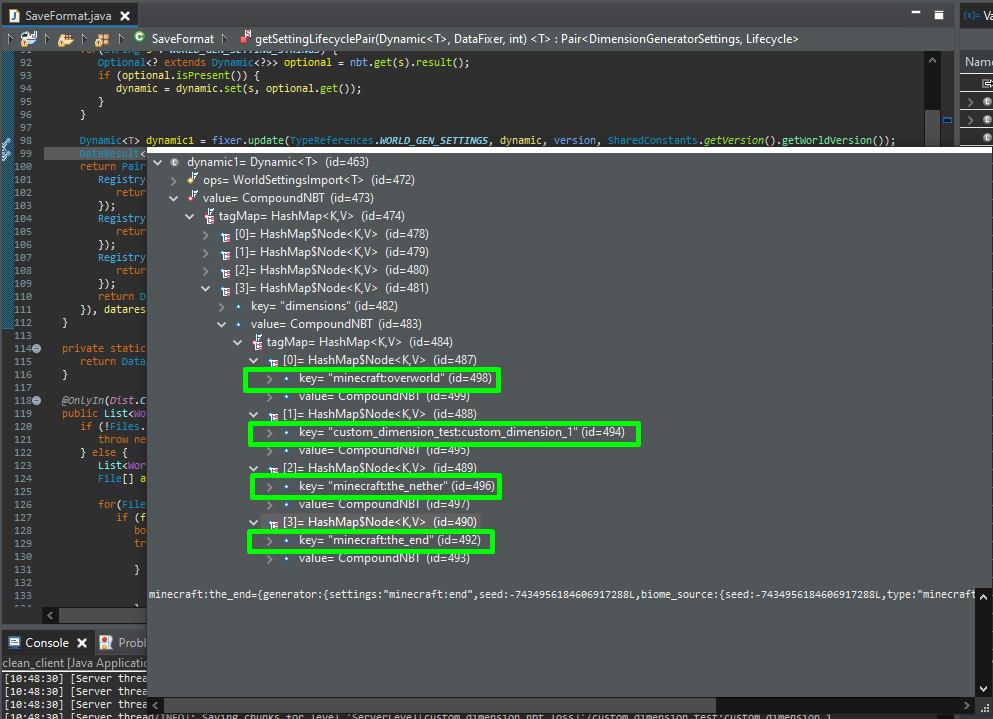The height and width of the screenshot is (719, 993).
Task: Collapse the dynamic1 root variable node
Action: [x=158, y=162]
